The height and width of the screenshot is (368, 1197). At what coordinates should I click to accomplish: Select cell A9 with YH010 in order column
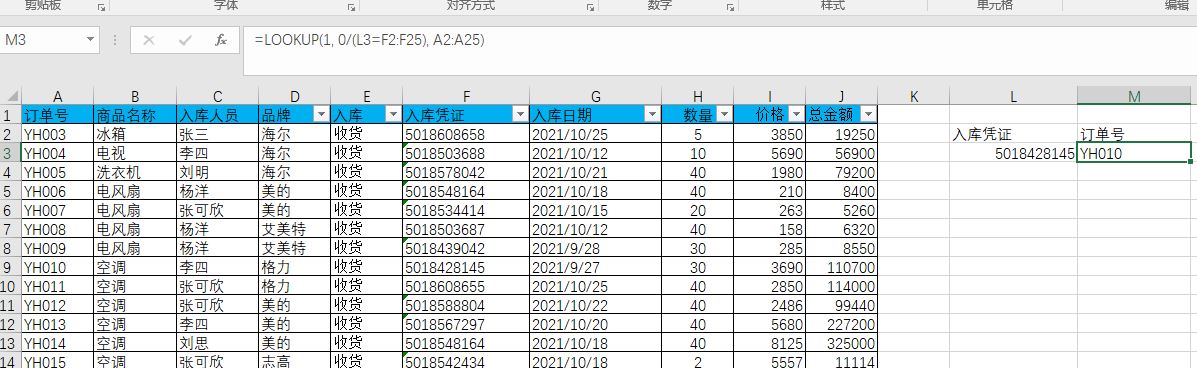(x=57, y=267)
